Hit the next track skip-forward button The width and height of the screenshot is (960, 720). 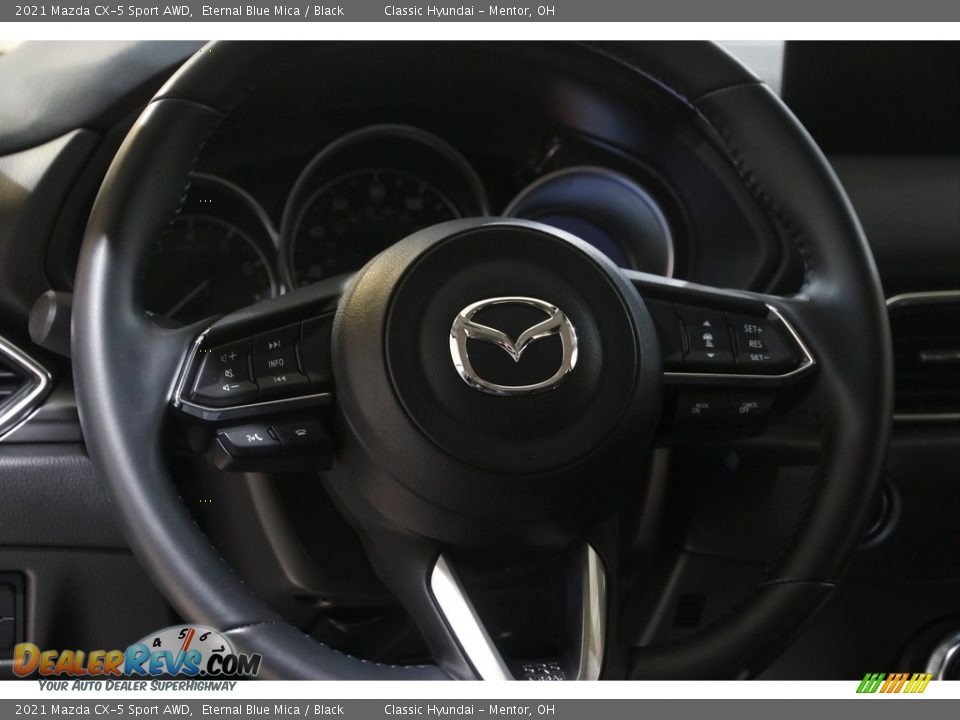click(x=274, y=345)
